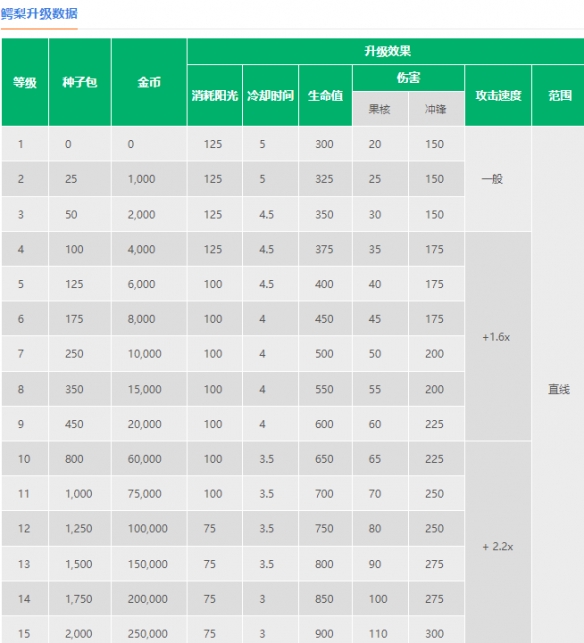Click the 1,500 seed packet cell
584x643 pixels.
tap(80, 564)
